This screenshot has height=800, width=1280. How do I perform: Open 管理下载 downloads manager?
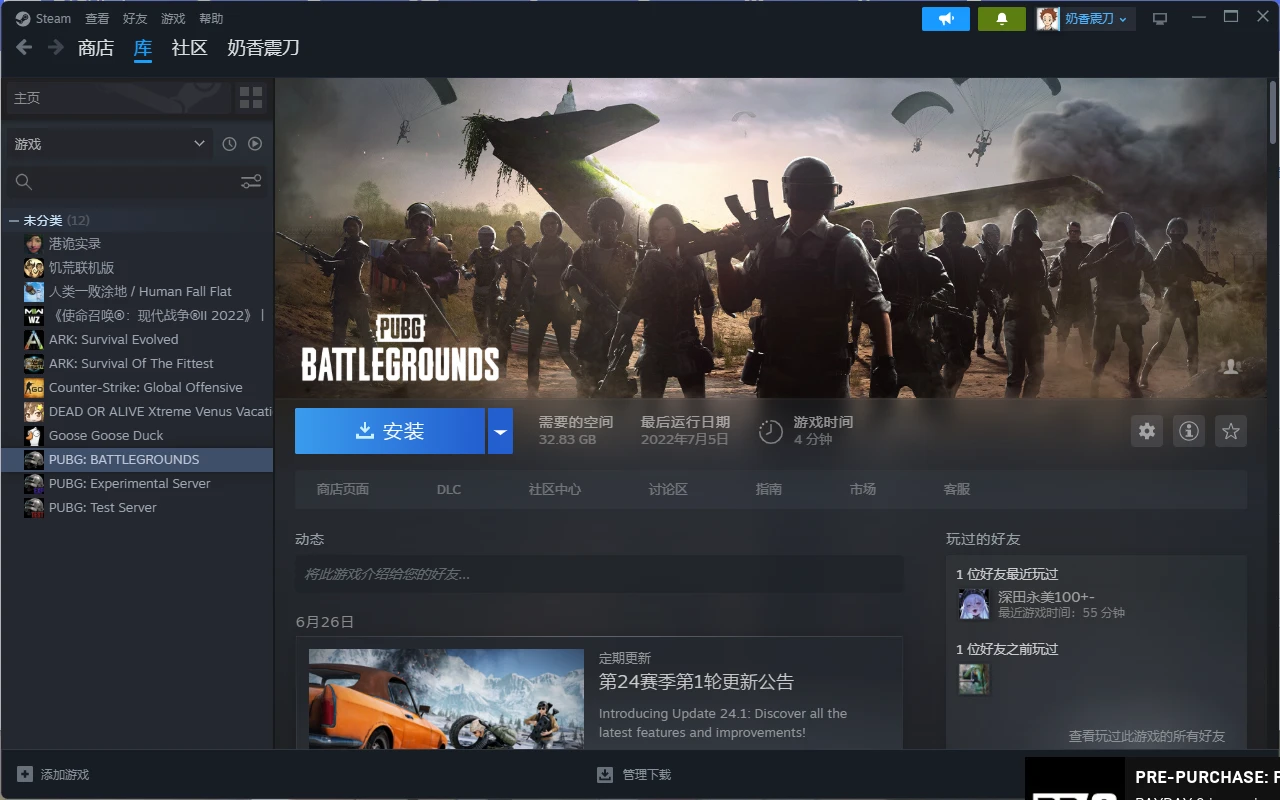[x=634, y=775]
